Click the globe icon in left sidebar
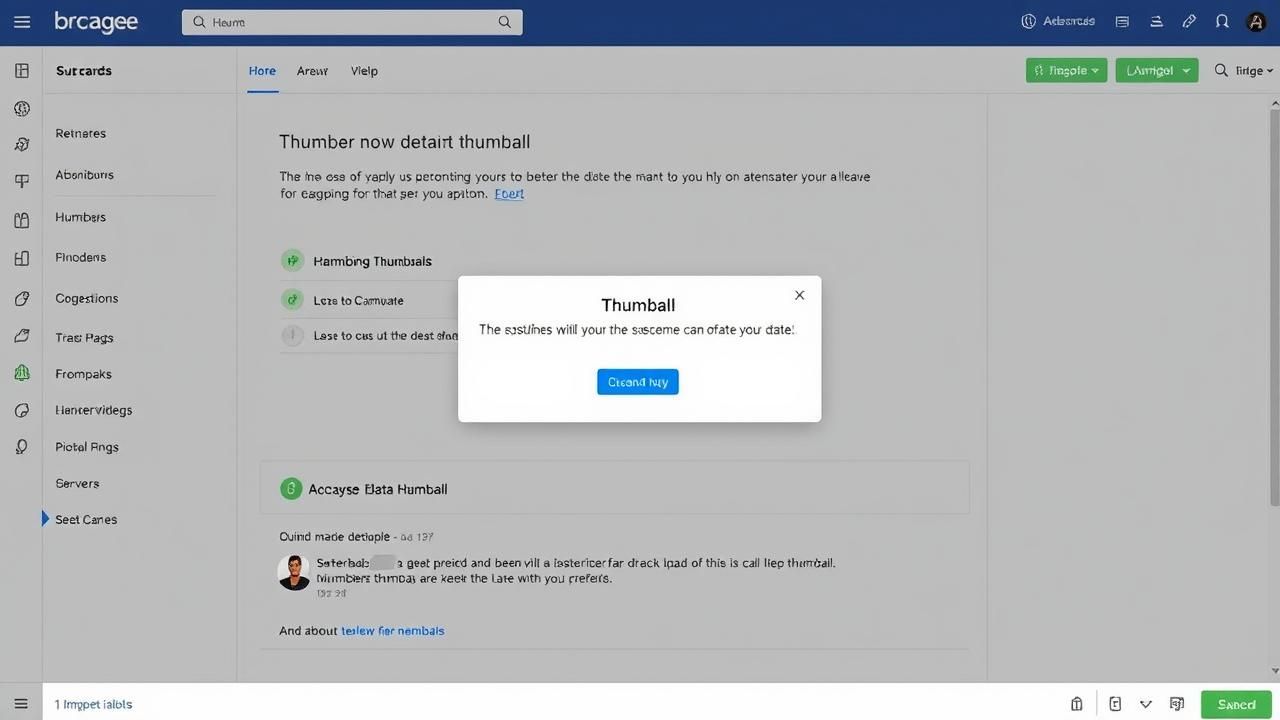 click(x=22, y=108)
